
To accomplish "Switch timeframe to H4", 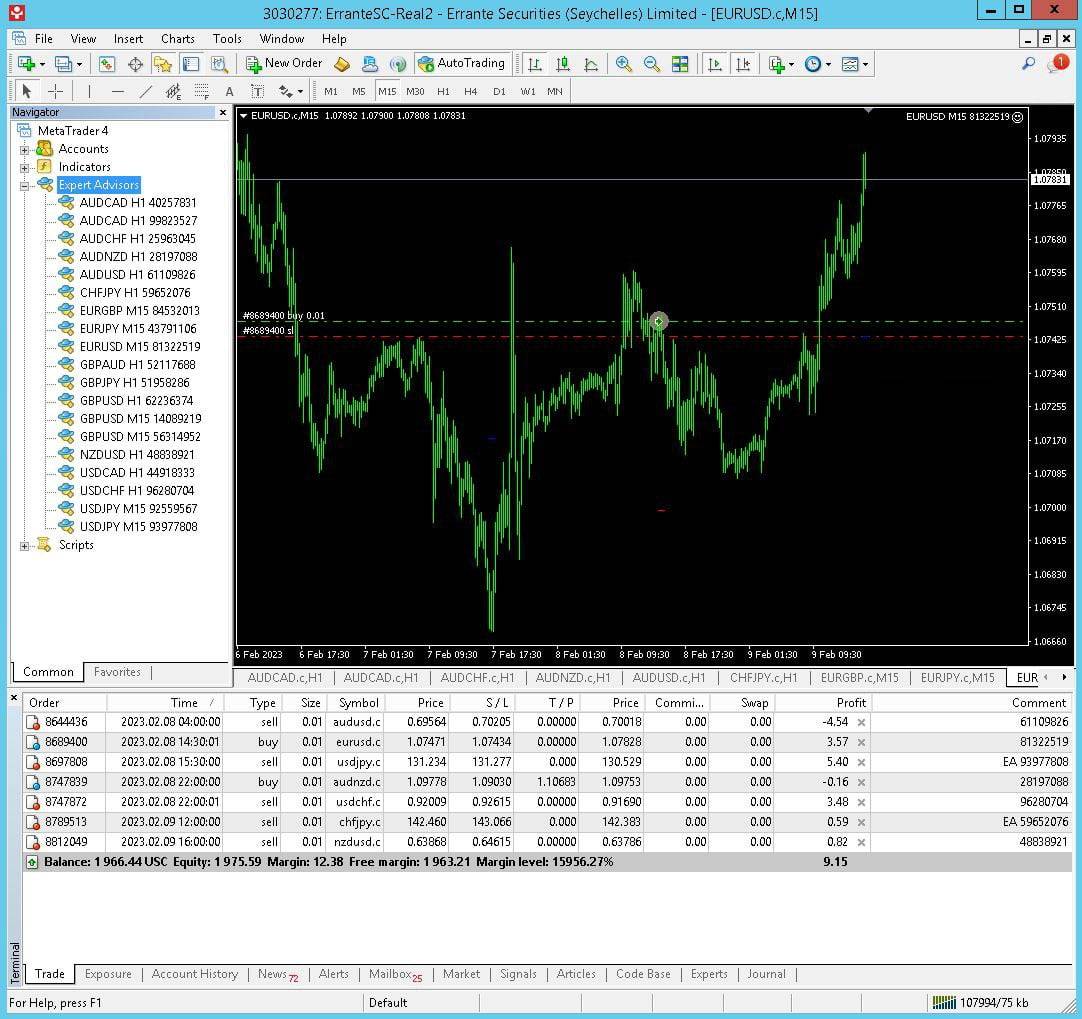I will 471,91.
